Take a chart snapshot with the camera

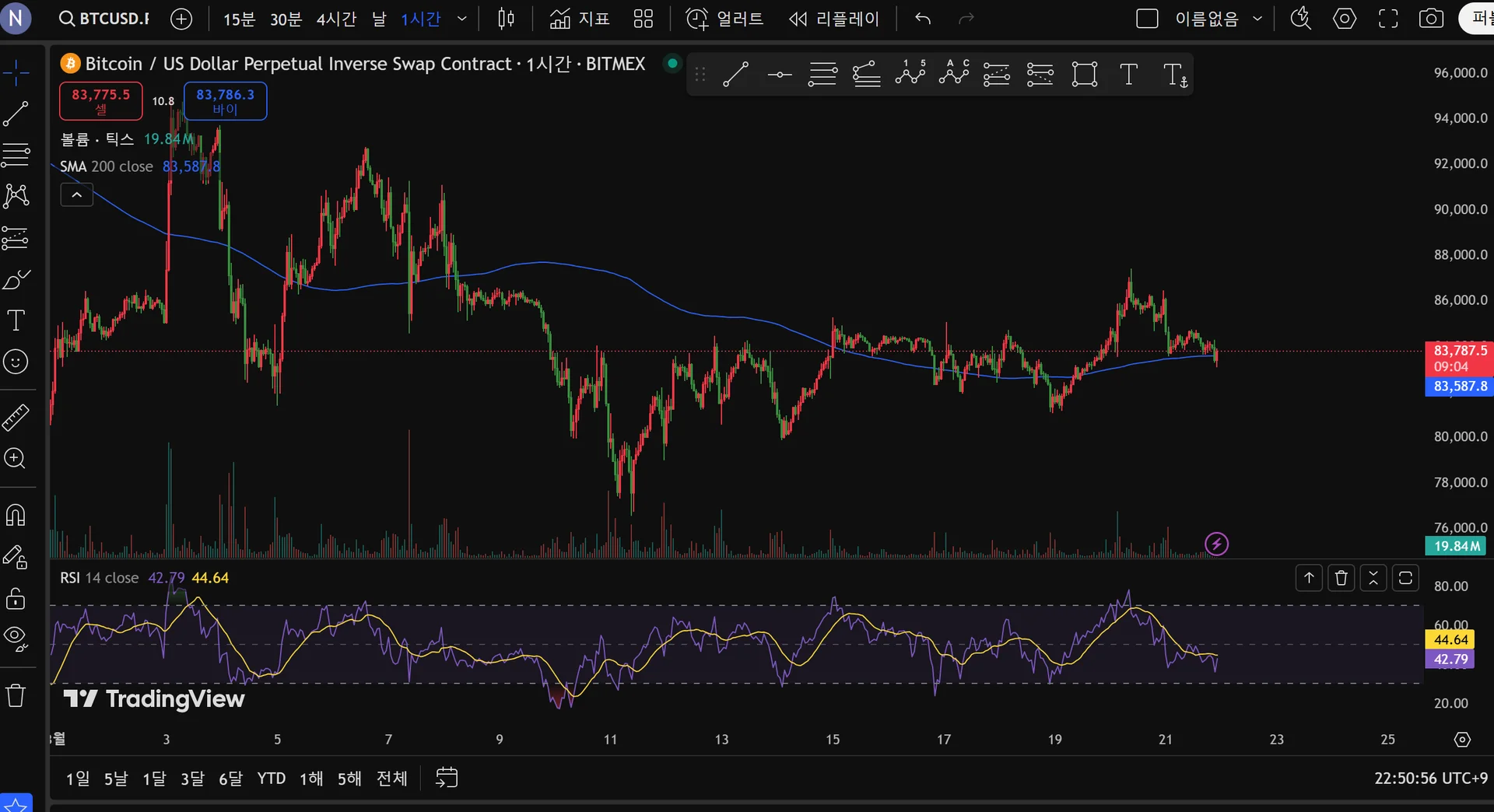coord(1431,19)
